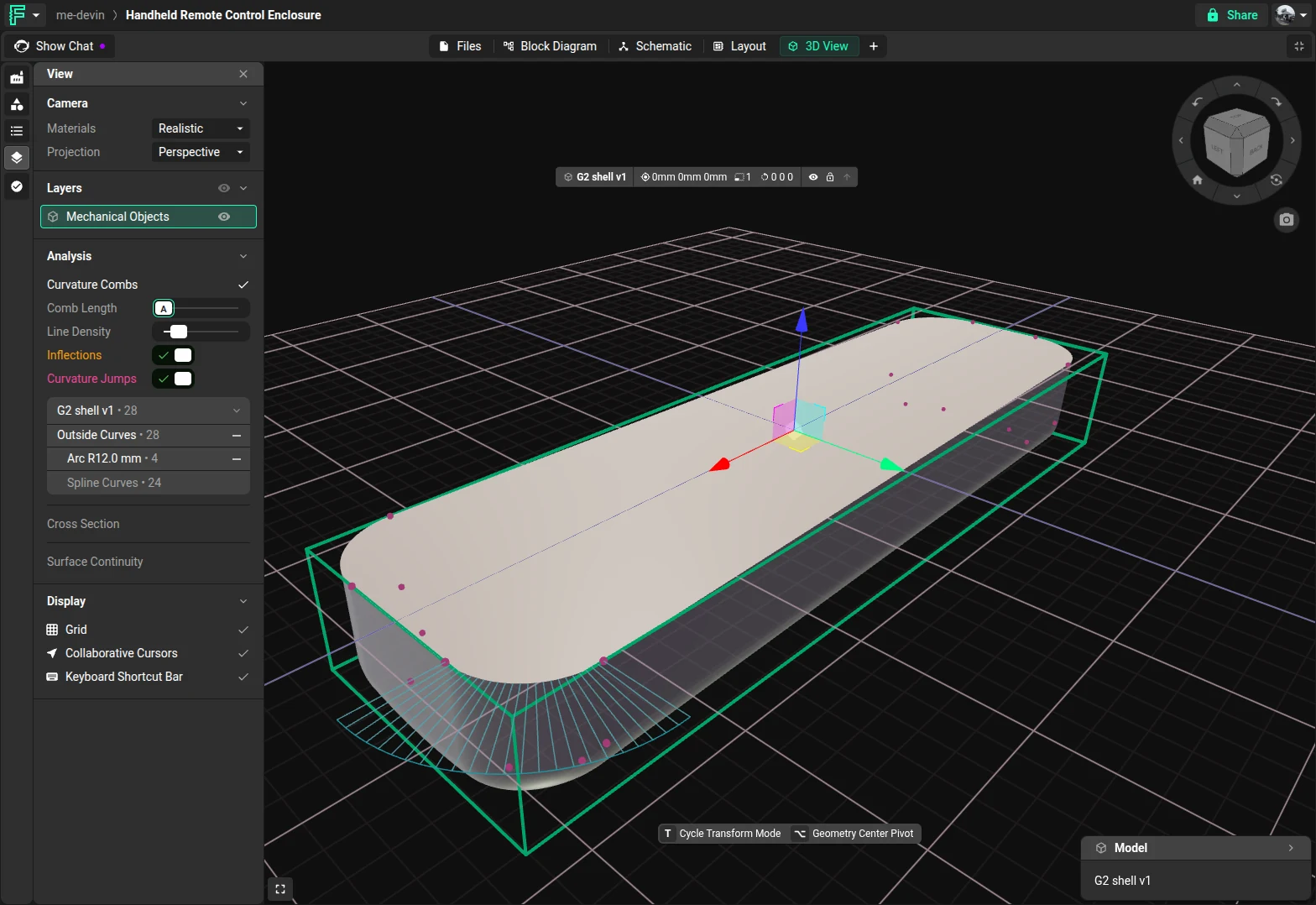
Task: Expand the Model panel chevron
Action: [x=1291, y=848]
